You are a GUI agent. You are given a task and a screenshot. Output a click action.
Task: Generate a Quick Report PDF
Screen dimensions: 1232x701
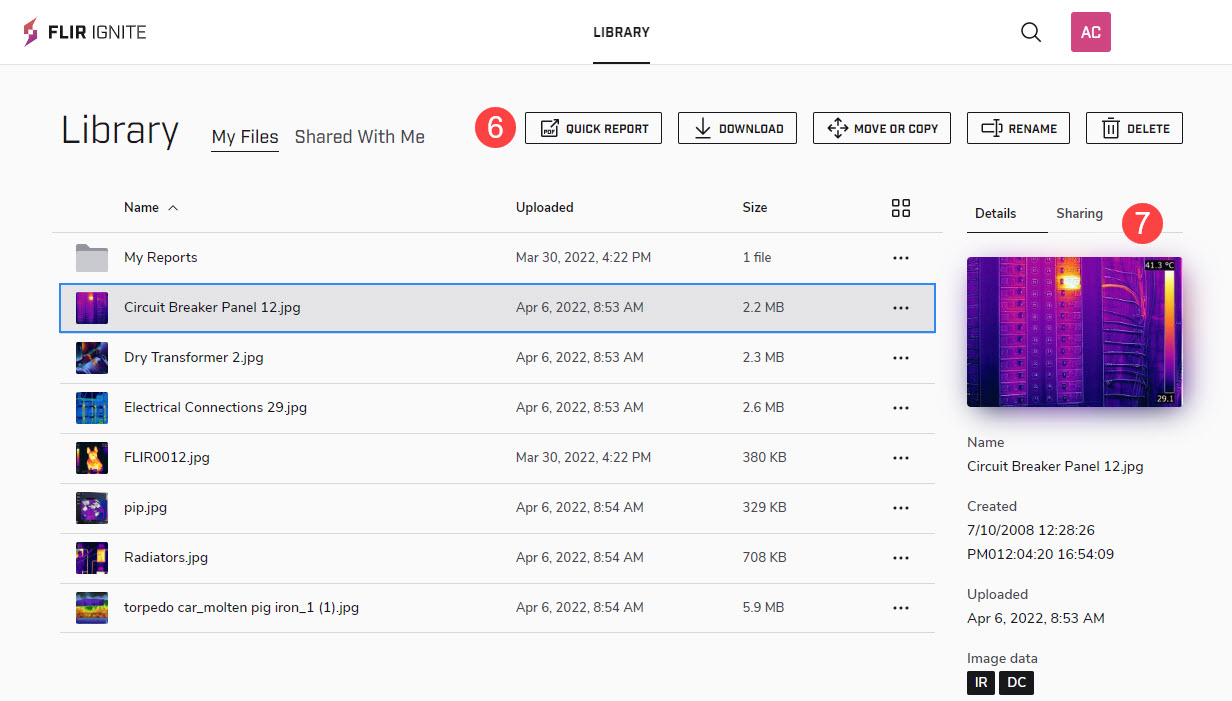tap(593, 128)
